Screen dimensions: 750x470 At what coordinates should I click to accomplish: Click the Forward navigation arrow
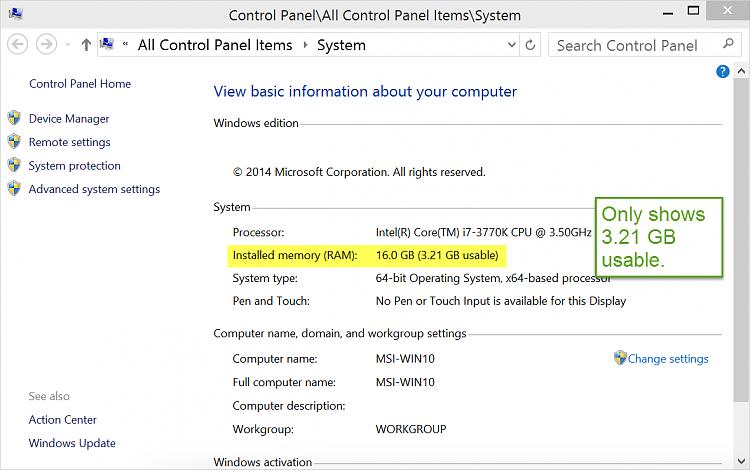(46, 44)
